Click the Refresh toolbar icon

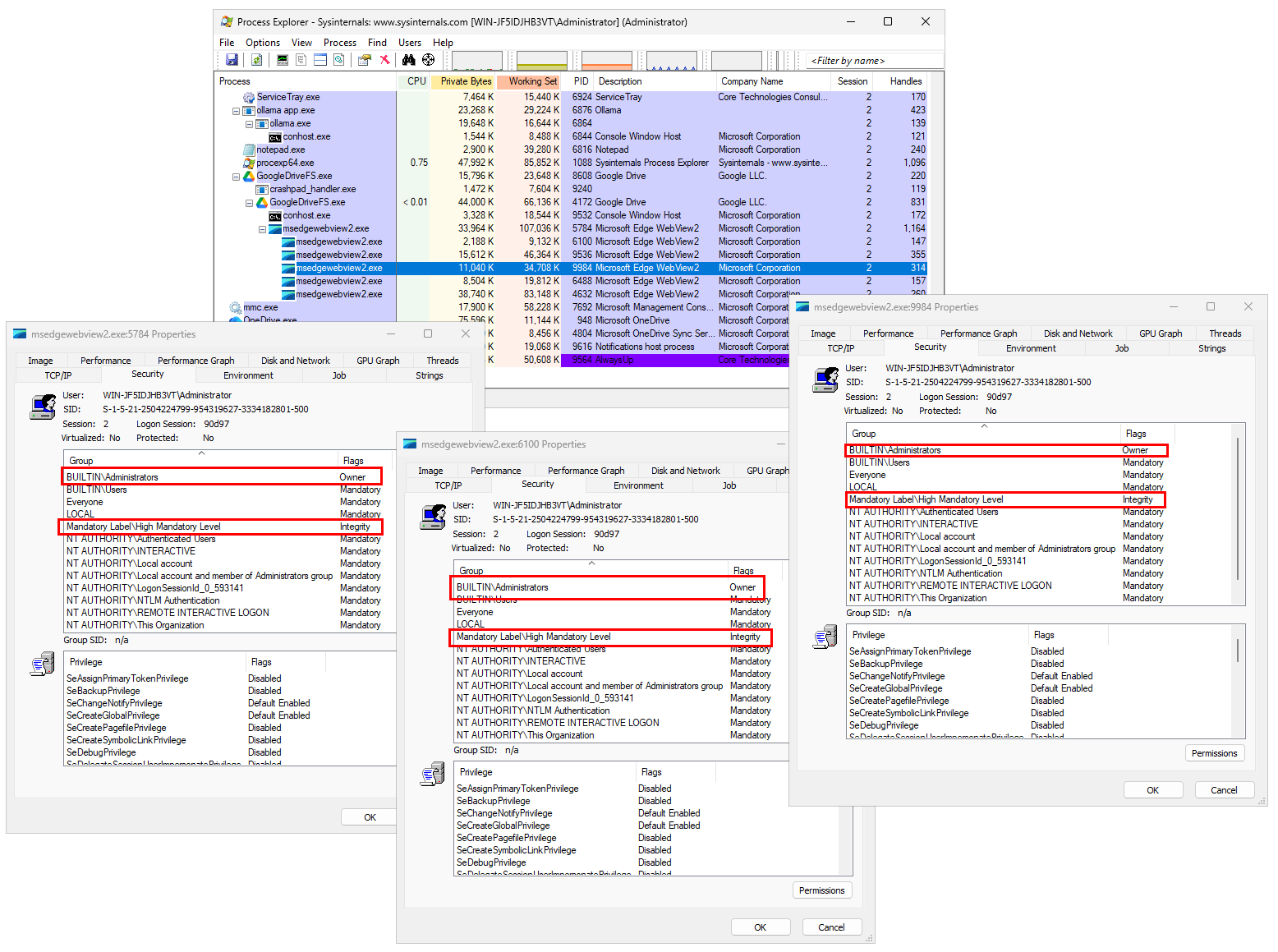coord(256,60)
